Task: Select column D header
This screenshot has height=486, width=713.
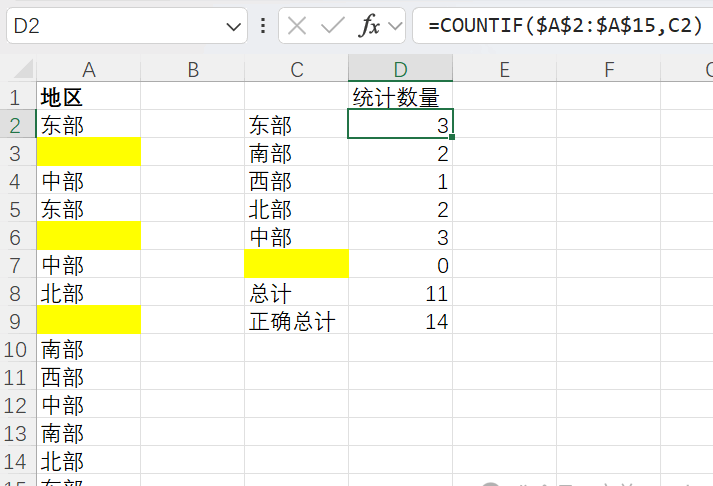Action: (401, 70)
